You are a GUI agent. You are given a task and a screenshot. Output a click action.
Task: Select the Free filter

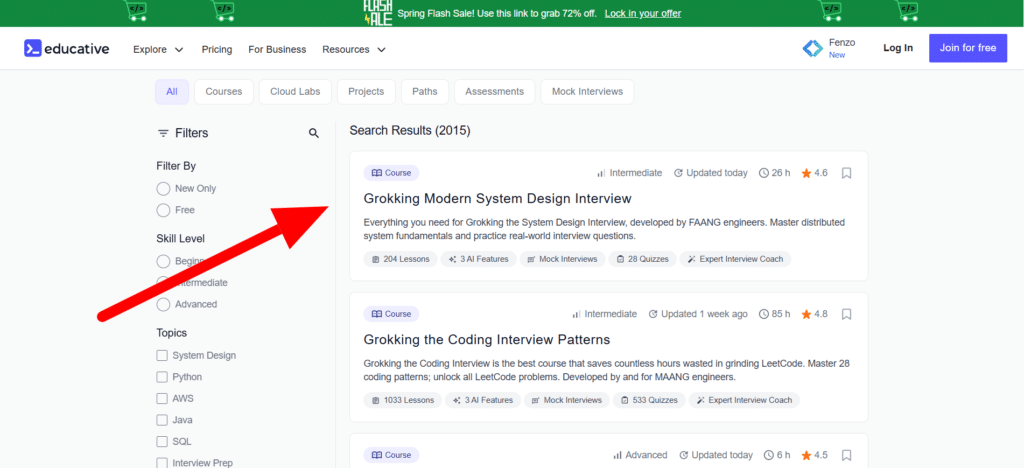(163, 210)
